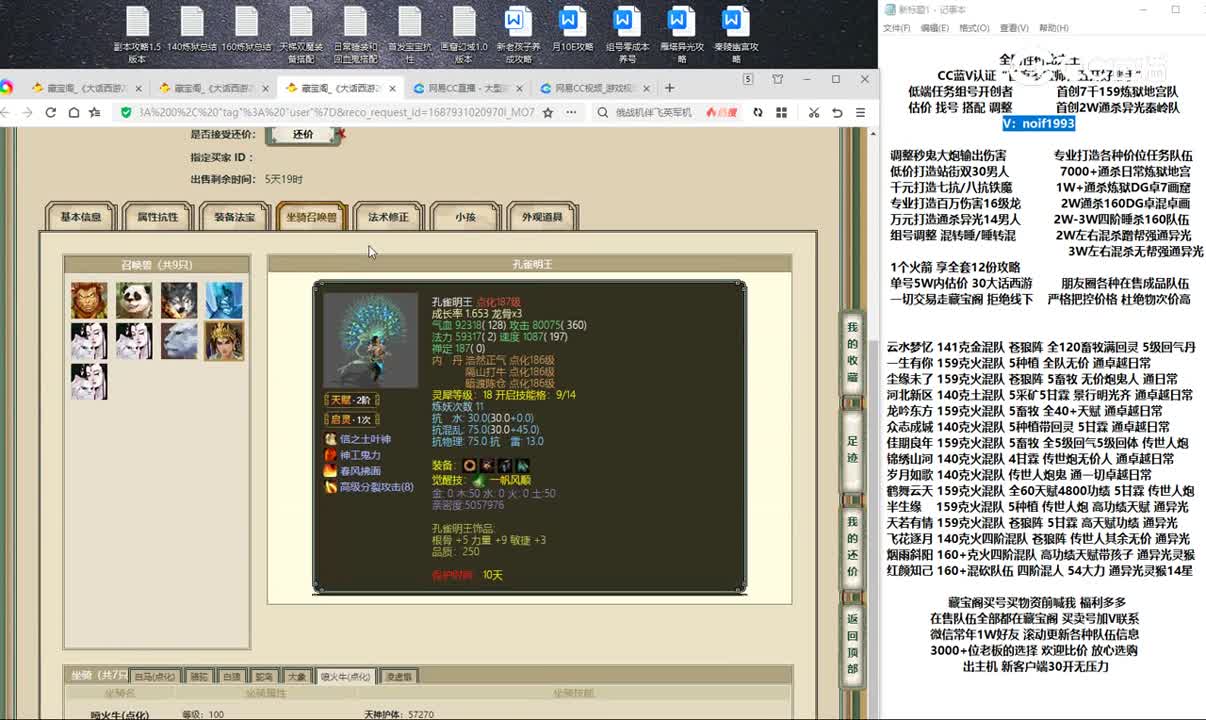Open the 编辑(E) menu in Notepad
Viewport: 1206px width, 720px height.
(x=935, y=28)
